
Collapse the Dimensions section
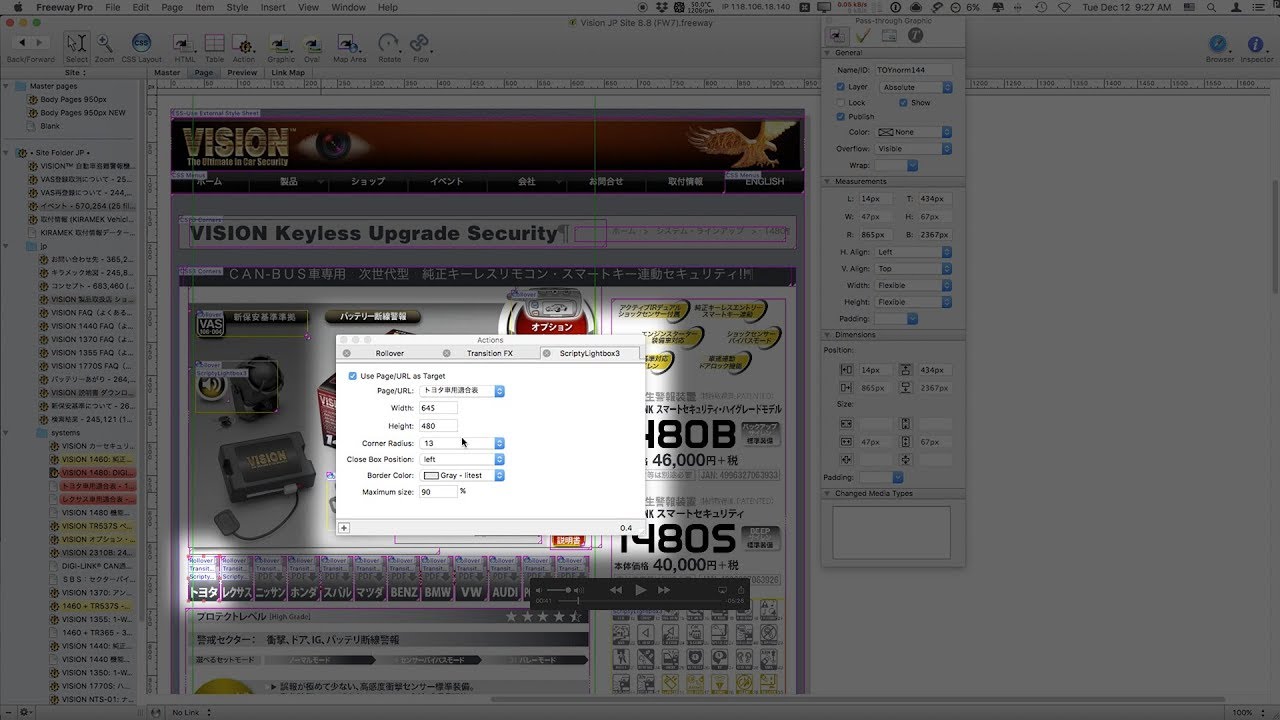[828, 334]
